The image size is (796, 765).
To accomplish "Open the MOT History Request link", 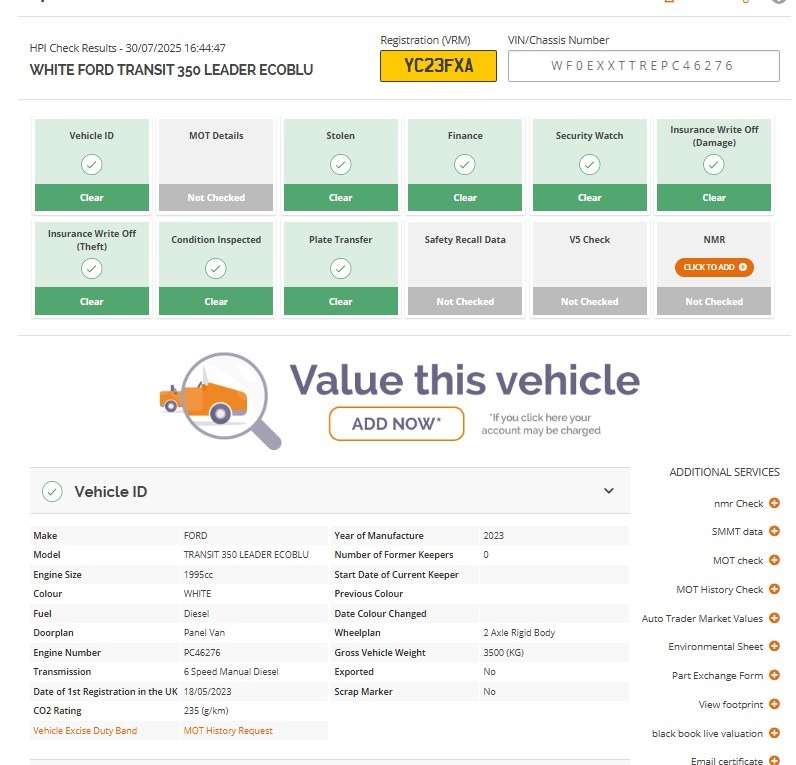I will pos(228,730).
